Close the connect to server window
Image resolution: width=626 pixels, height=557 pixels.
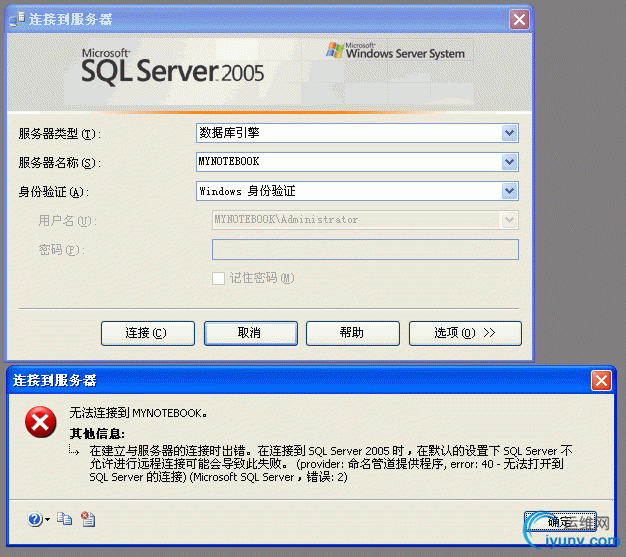click(519, 19)
